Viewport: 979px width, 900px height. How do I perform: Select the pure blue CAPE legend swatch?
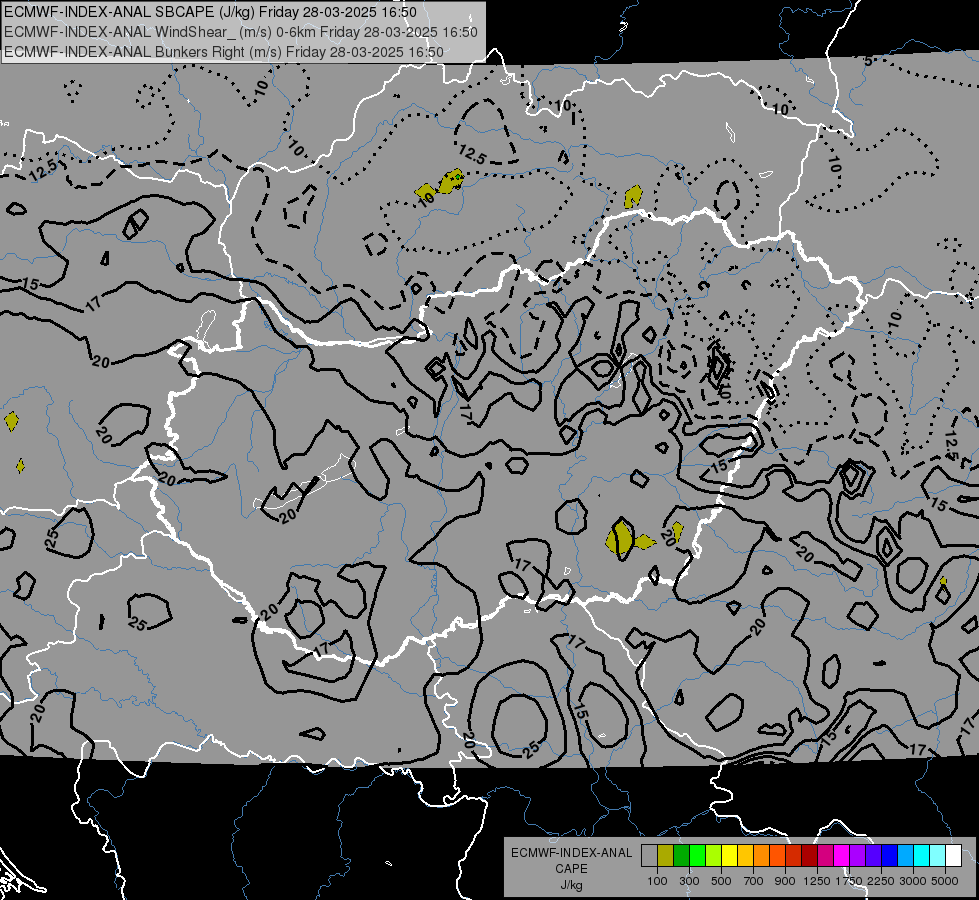tap(890, 855)
